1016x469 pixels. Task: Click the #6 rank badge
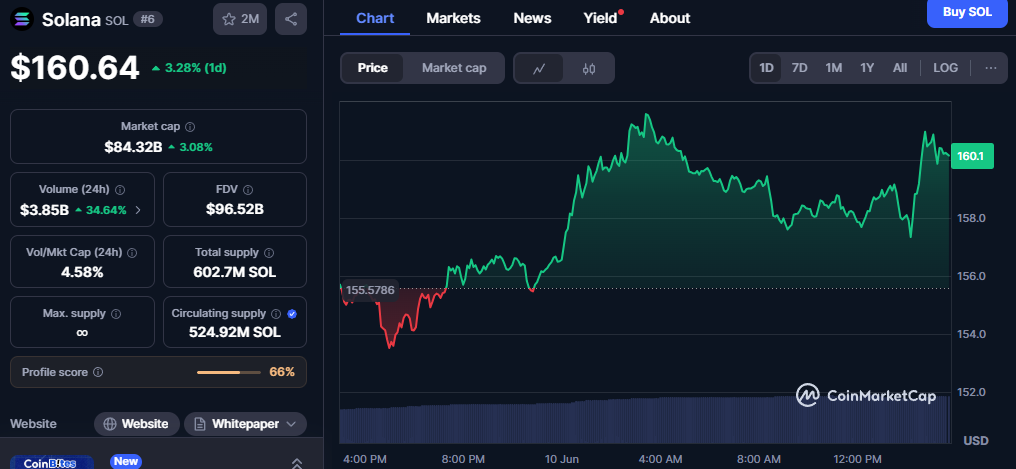(148, 19)
